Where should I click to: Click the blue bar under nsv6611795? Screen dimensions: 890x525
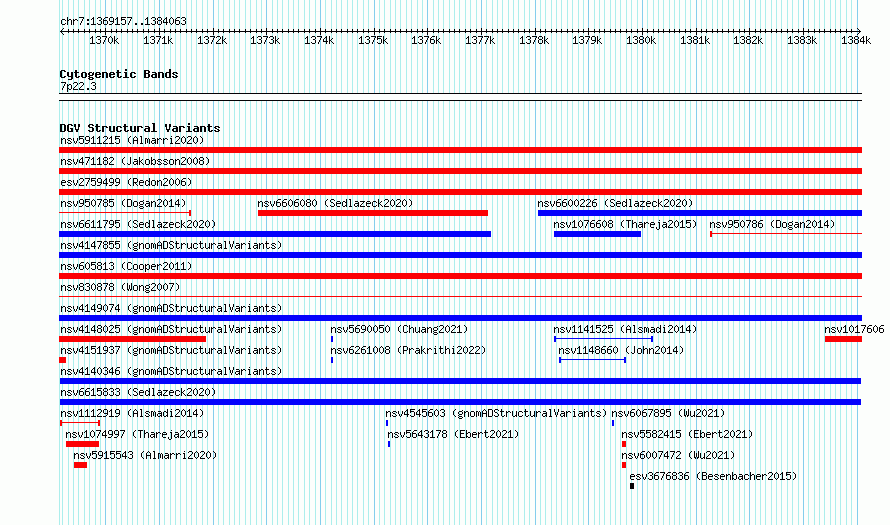click(x=275, y=234)
